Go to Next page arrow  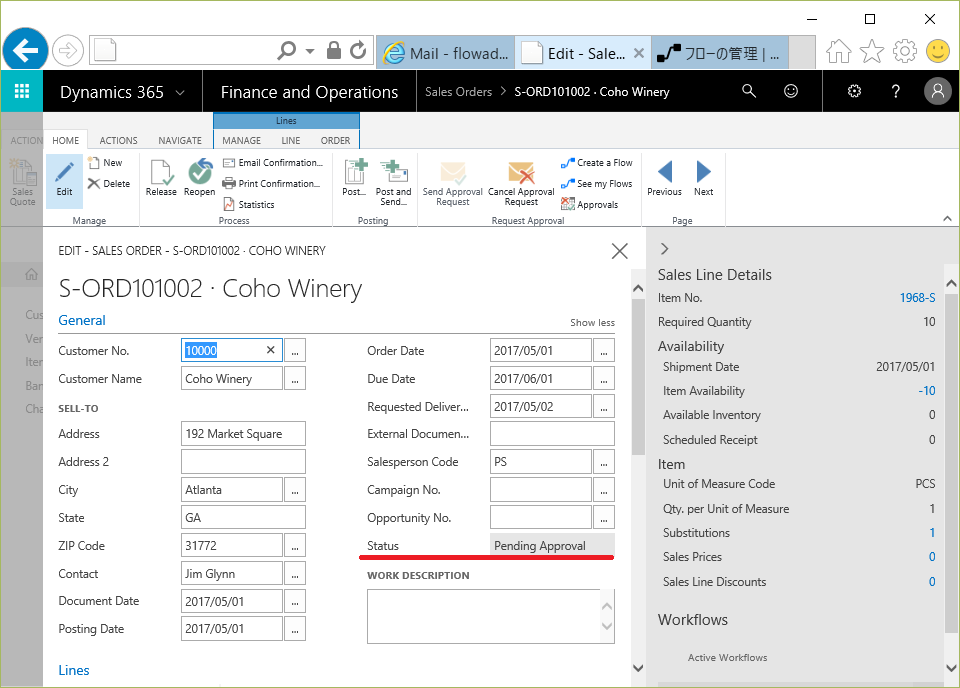[x=703, y=178]
